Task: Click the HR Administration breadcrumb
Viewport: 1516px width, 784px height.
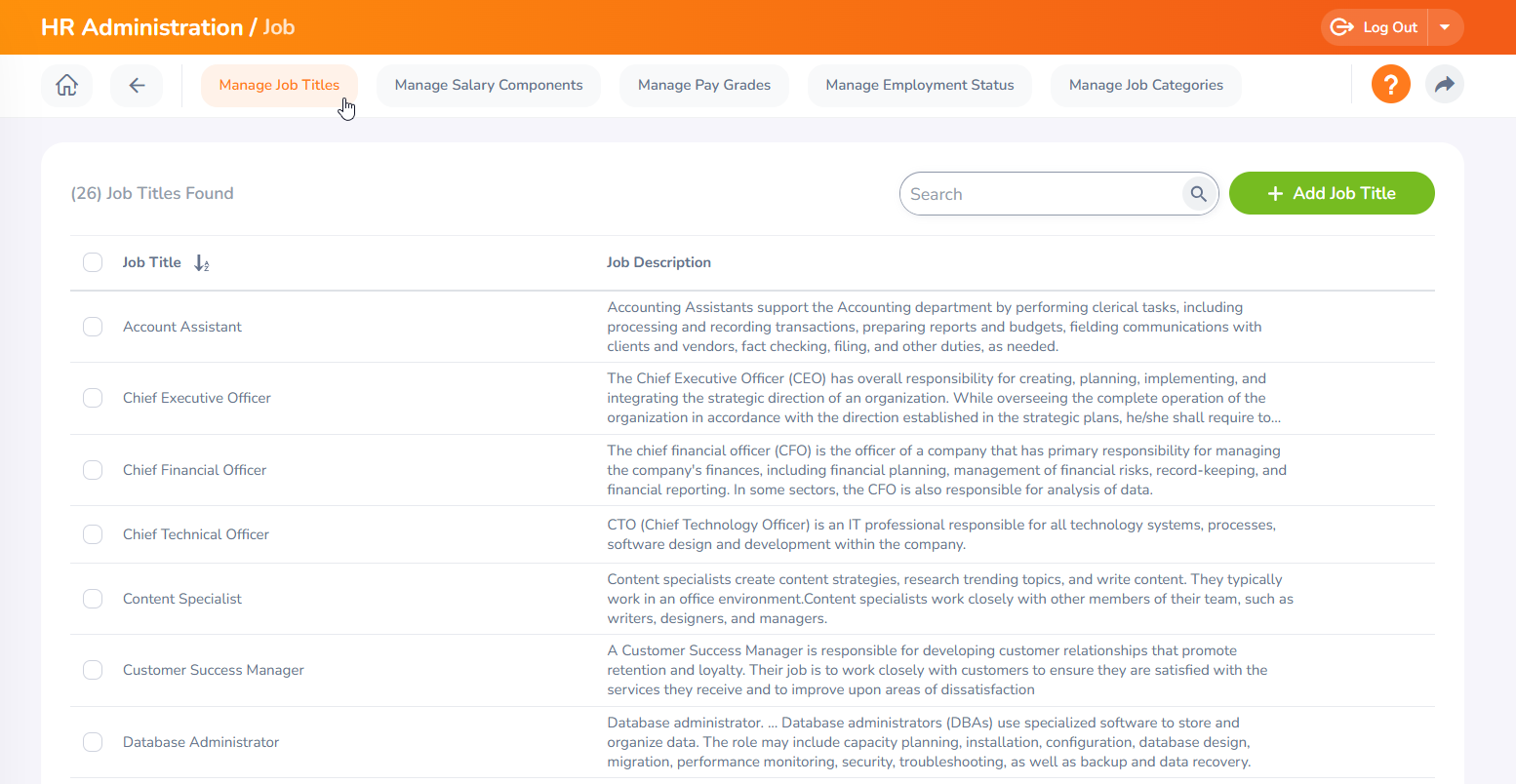Action: (142, 27)
